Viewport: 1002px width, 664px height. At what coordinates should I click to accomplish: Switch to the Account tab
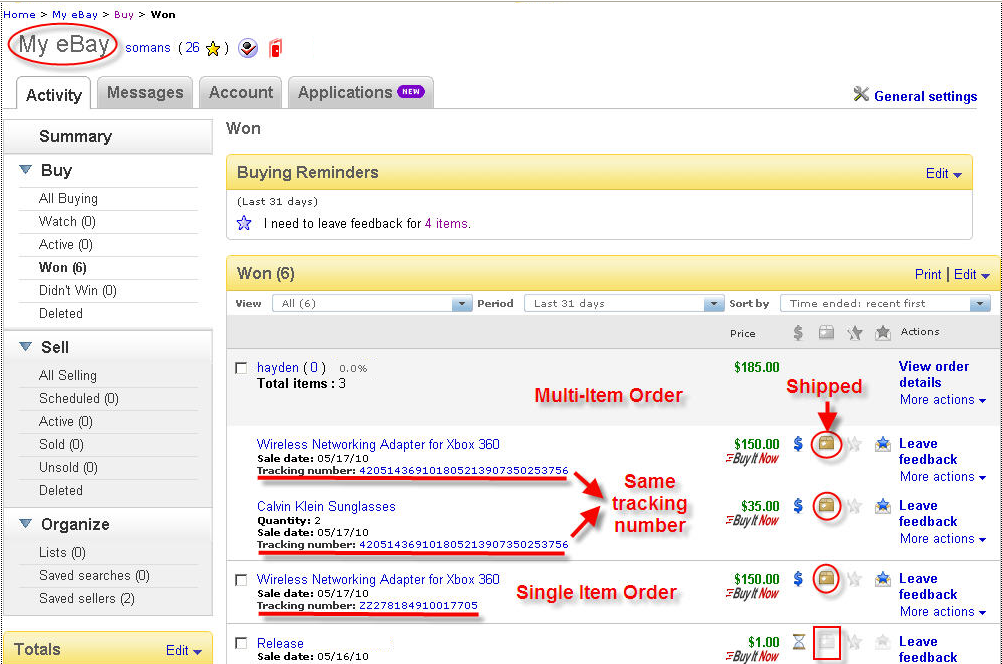click(x=241, y=93)
